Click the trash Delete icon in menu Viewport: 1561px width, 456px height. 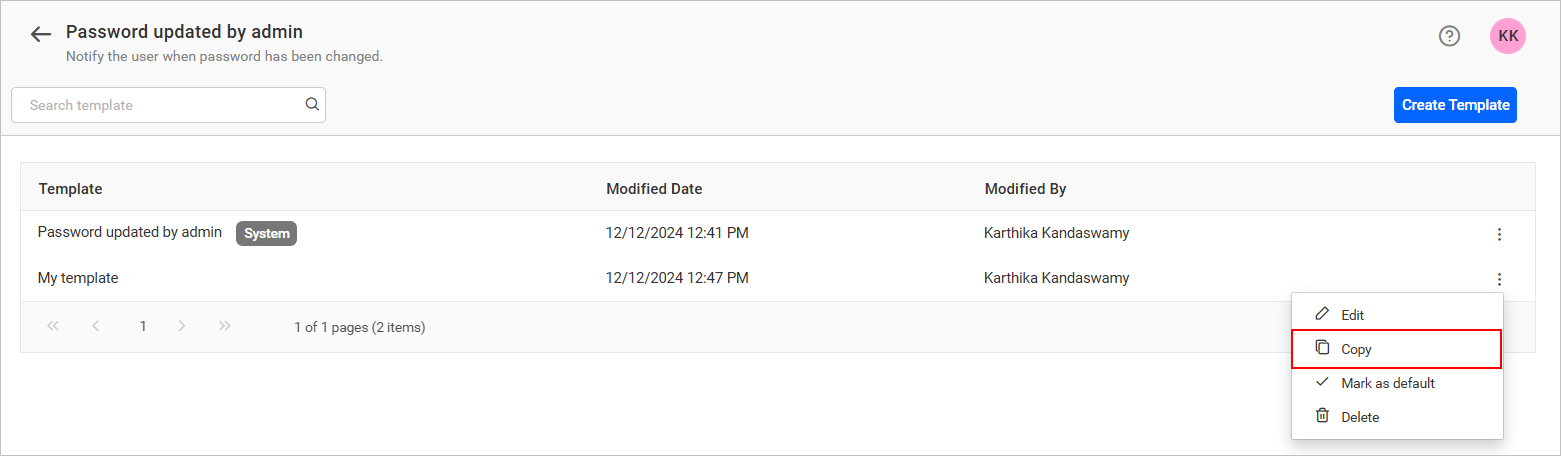pyautogui.click(x=1322, y=416)
